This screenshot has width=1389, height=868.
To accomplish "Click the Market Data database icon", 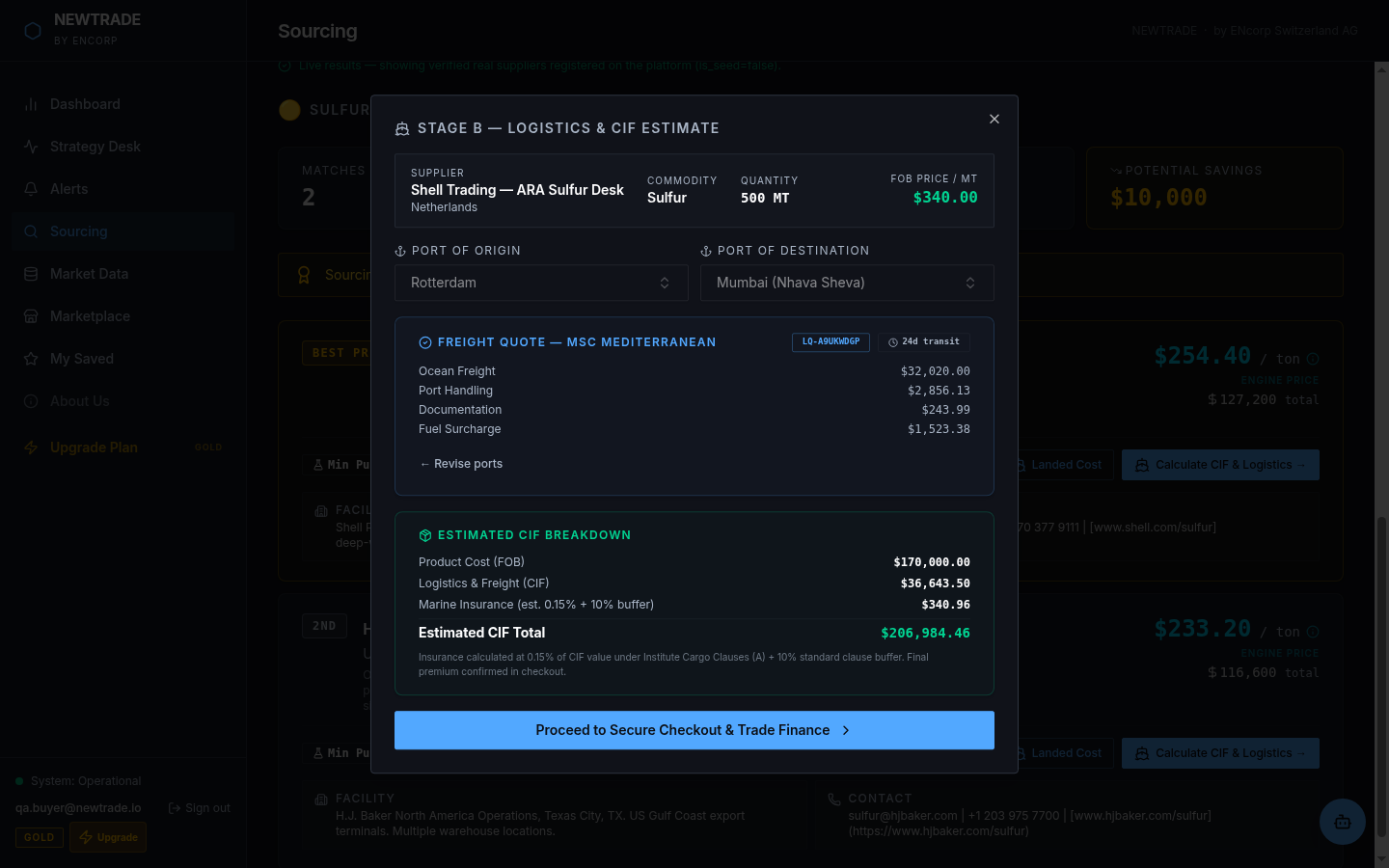I will (31, 274).
